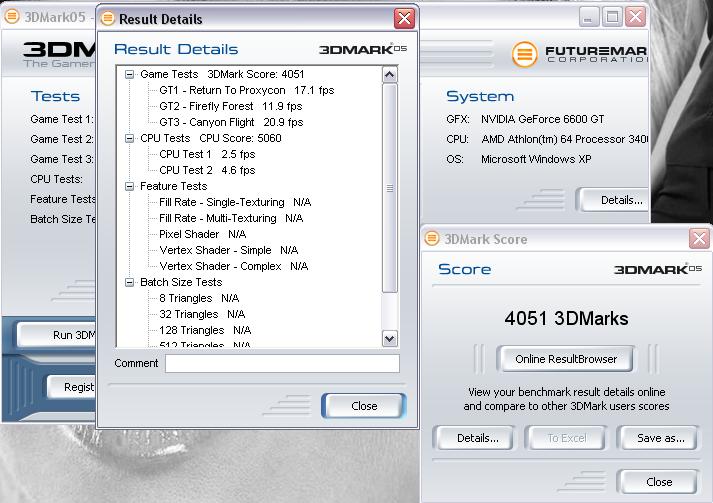The width and height of the screenshot is (713, 503).
Task: Click the Run 3DMark button
Action: point(57,335)
